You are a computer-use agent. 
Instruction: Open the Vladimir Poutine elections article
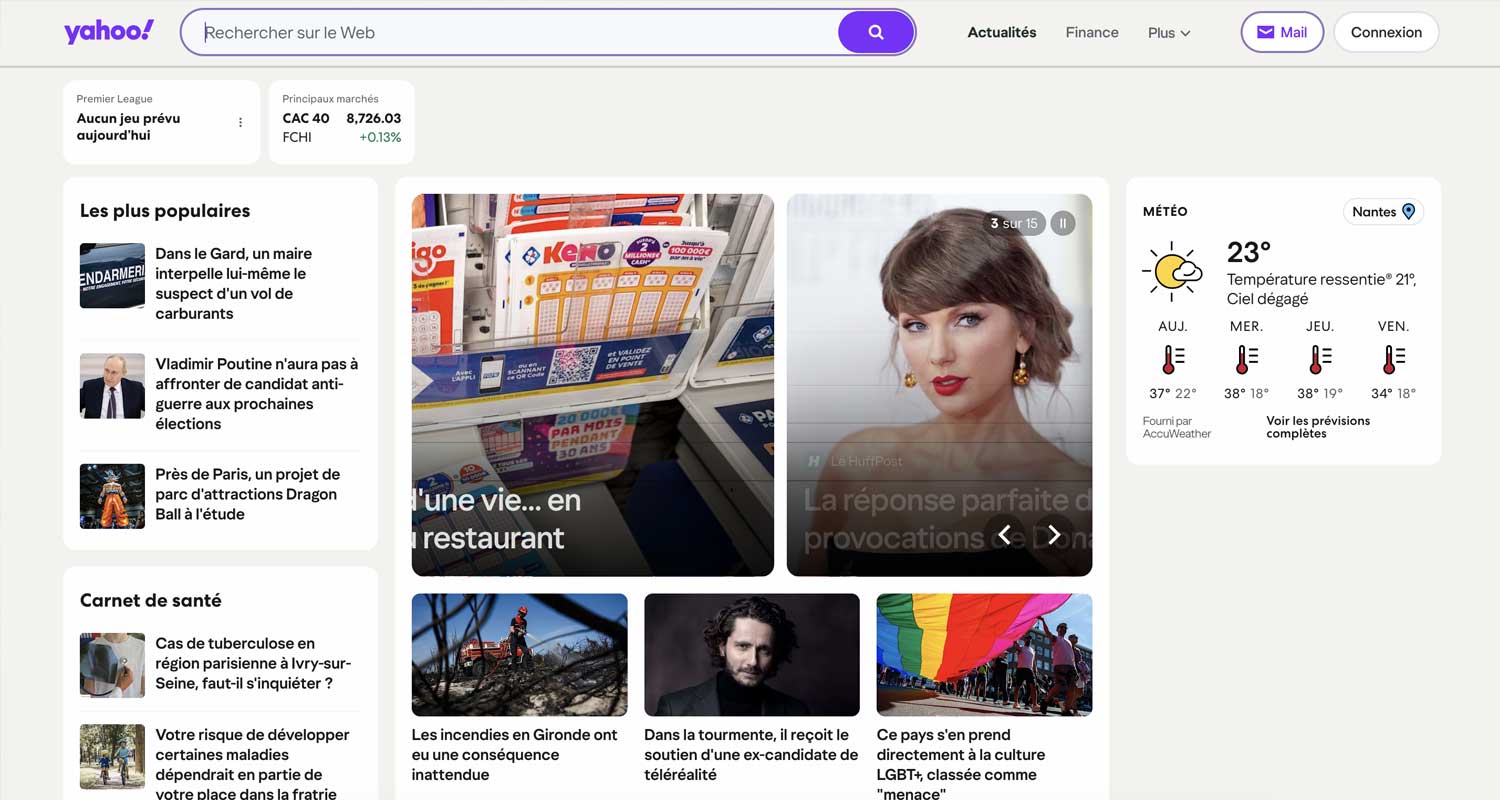pyautogui.click(x=256, y=394)
